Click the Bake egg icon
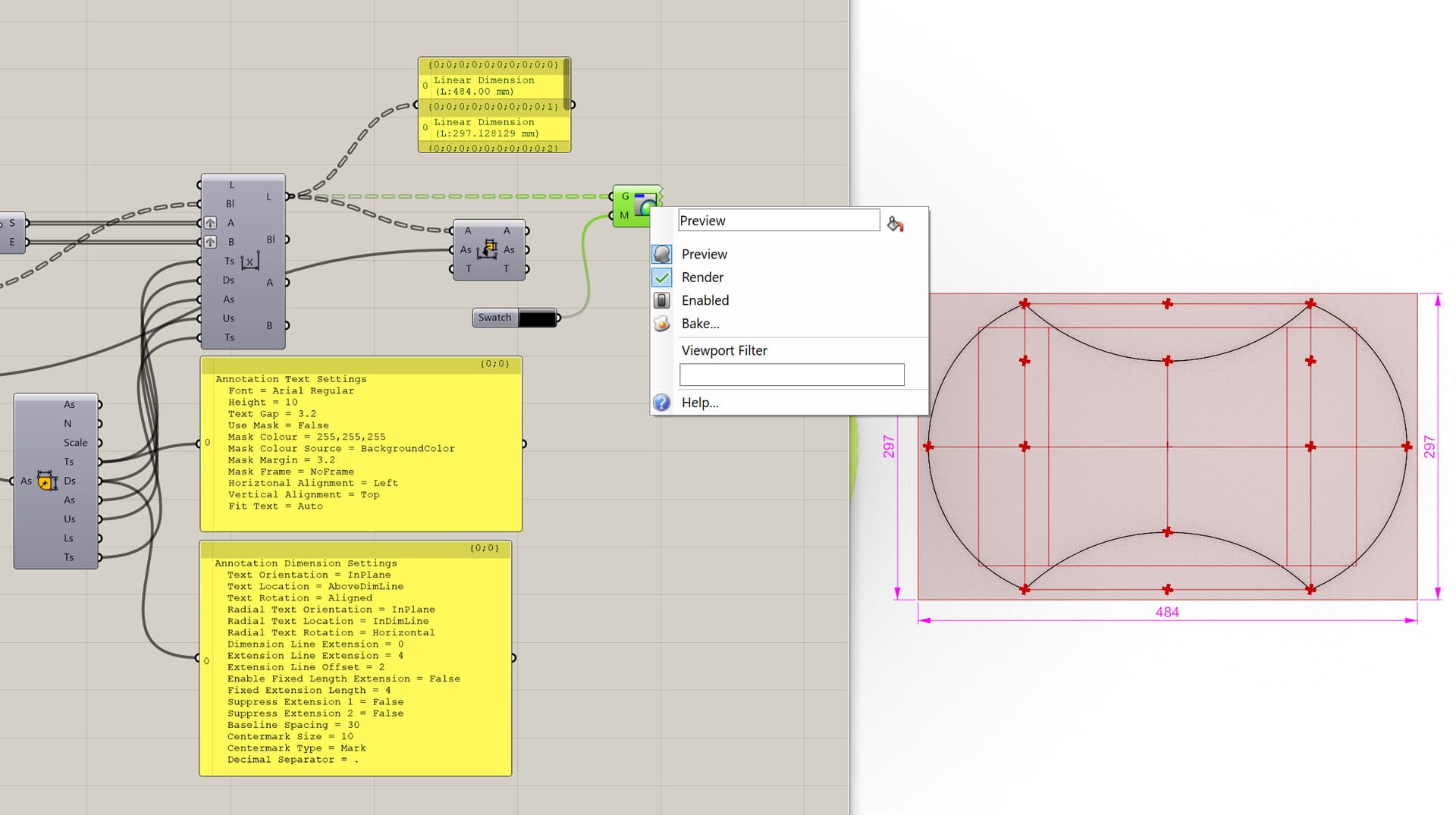1456x815 pixels. pos(662,324)
